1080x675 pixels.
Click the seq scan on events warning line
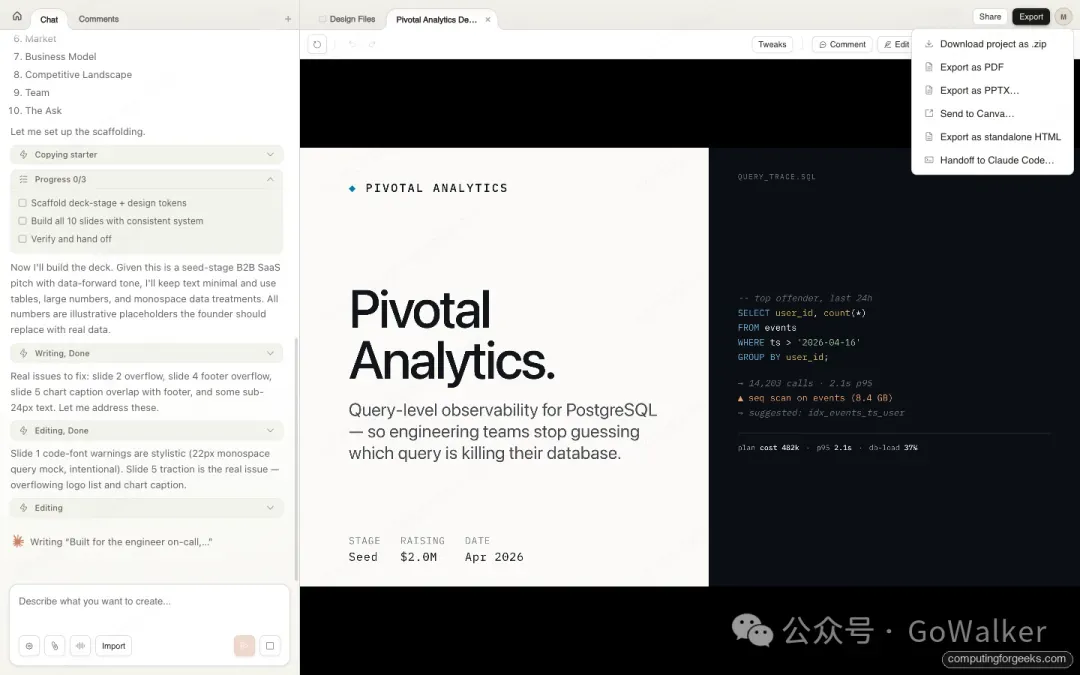815,398
